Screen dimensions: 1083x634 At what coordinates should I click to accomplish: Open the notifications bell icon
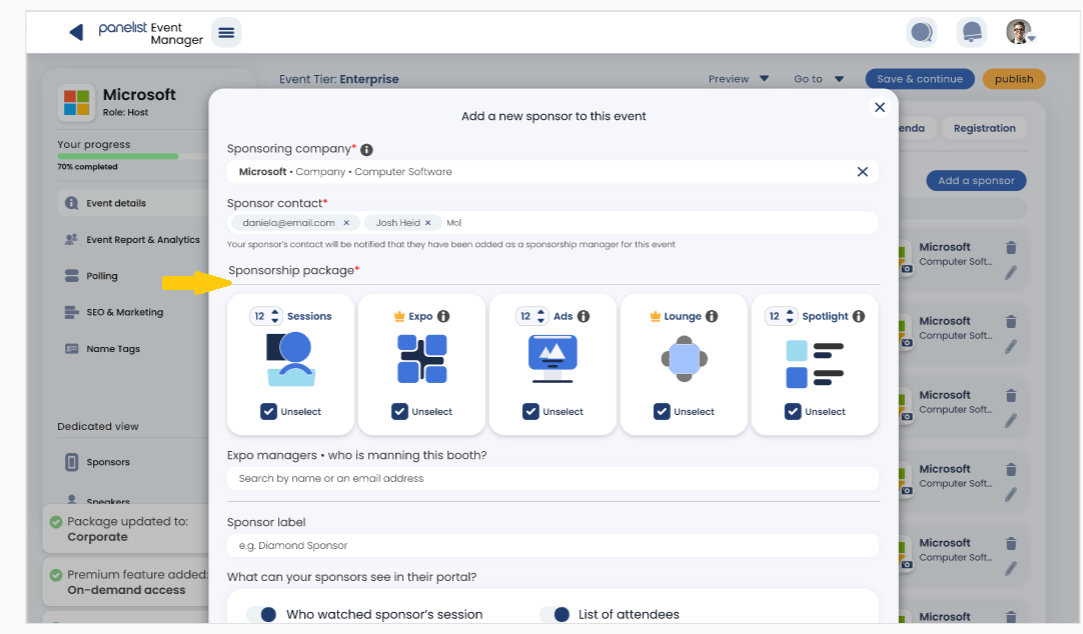(971, 32)
